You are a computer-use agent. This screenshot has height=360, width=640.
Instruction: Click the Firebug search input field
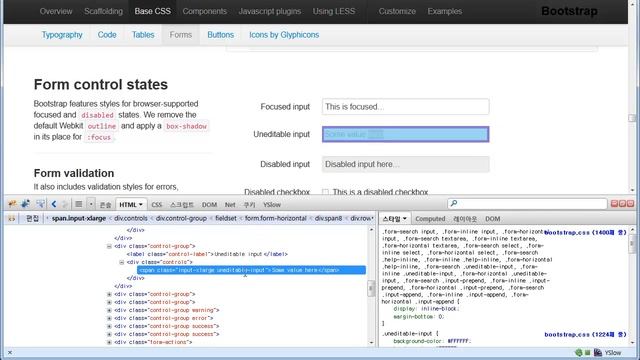tap(527, 204)
